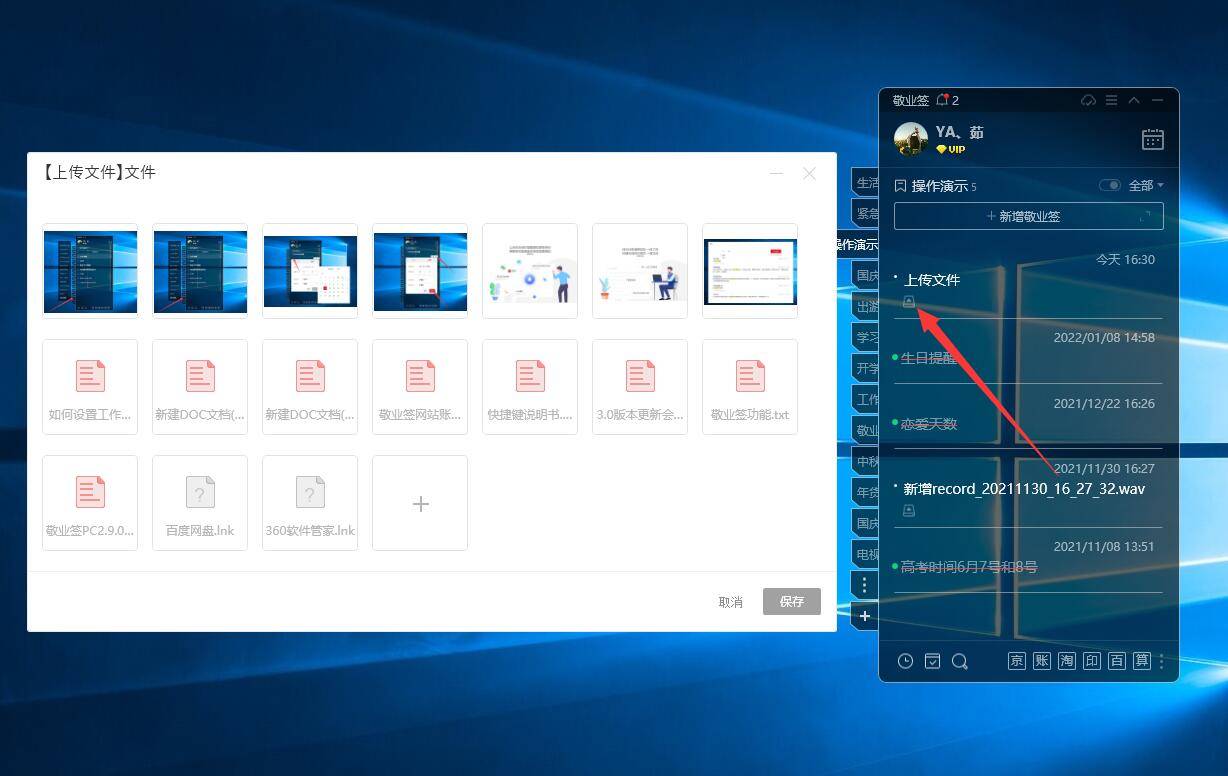Click the 账 shortcut icon

point(1042,661)
